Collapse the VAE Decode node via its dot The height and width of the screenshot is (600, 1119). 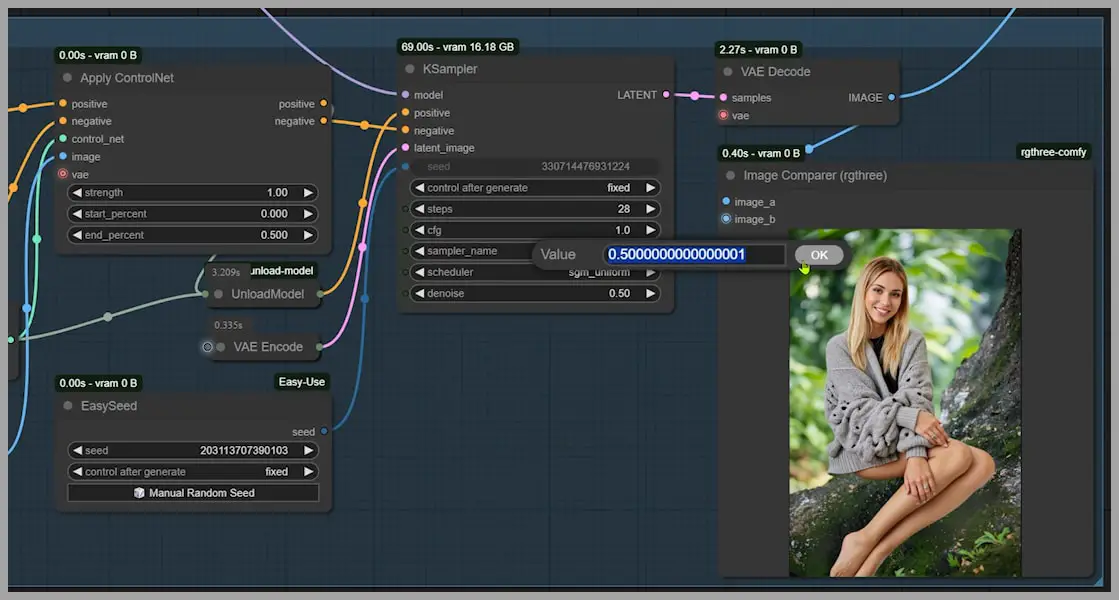click(728, 71)
